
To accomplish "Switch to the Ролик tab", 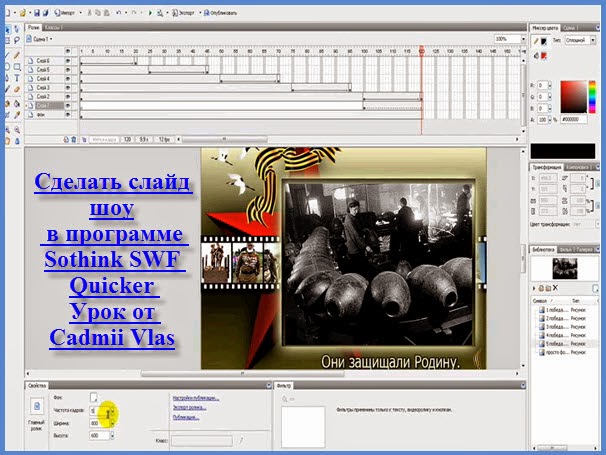I will [34, 27].
